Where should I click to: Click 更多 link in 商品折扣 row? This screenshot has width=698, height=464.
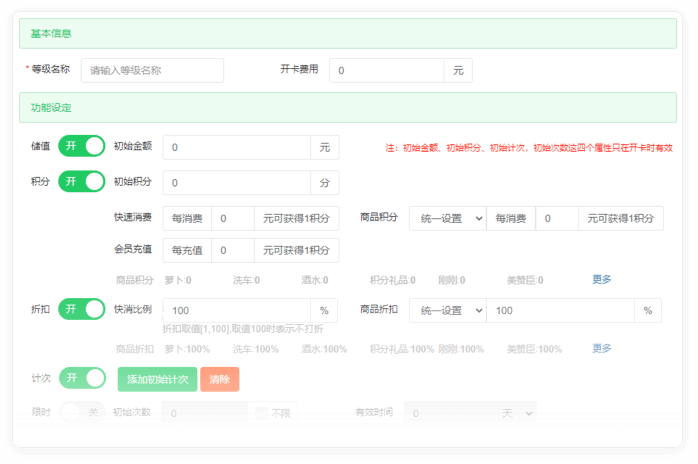pos(601,348)
